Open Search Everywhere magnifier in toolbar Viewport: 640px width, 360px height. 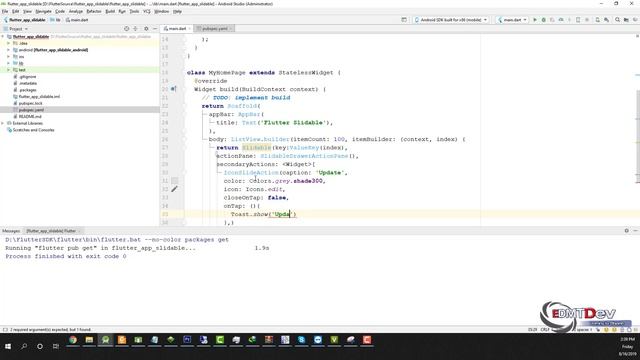point(617,20)
